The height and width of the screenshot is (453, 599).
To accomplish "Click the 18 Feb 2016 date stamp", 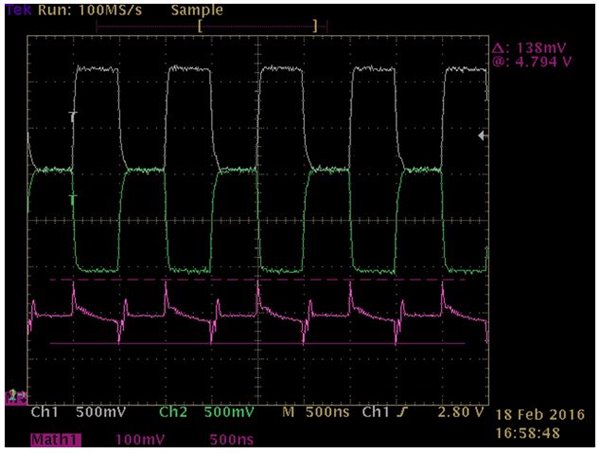I will pos(540,415).
